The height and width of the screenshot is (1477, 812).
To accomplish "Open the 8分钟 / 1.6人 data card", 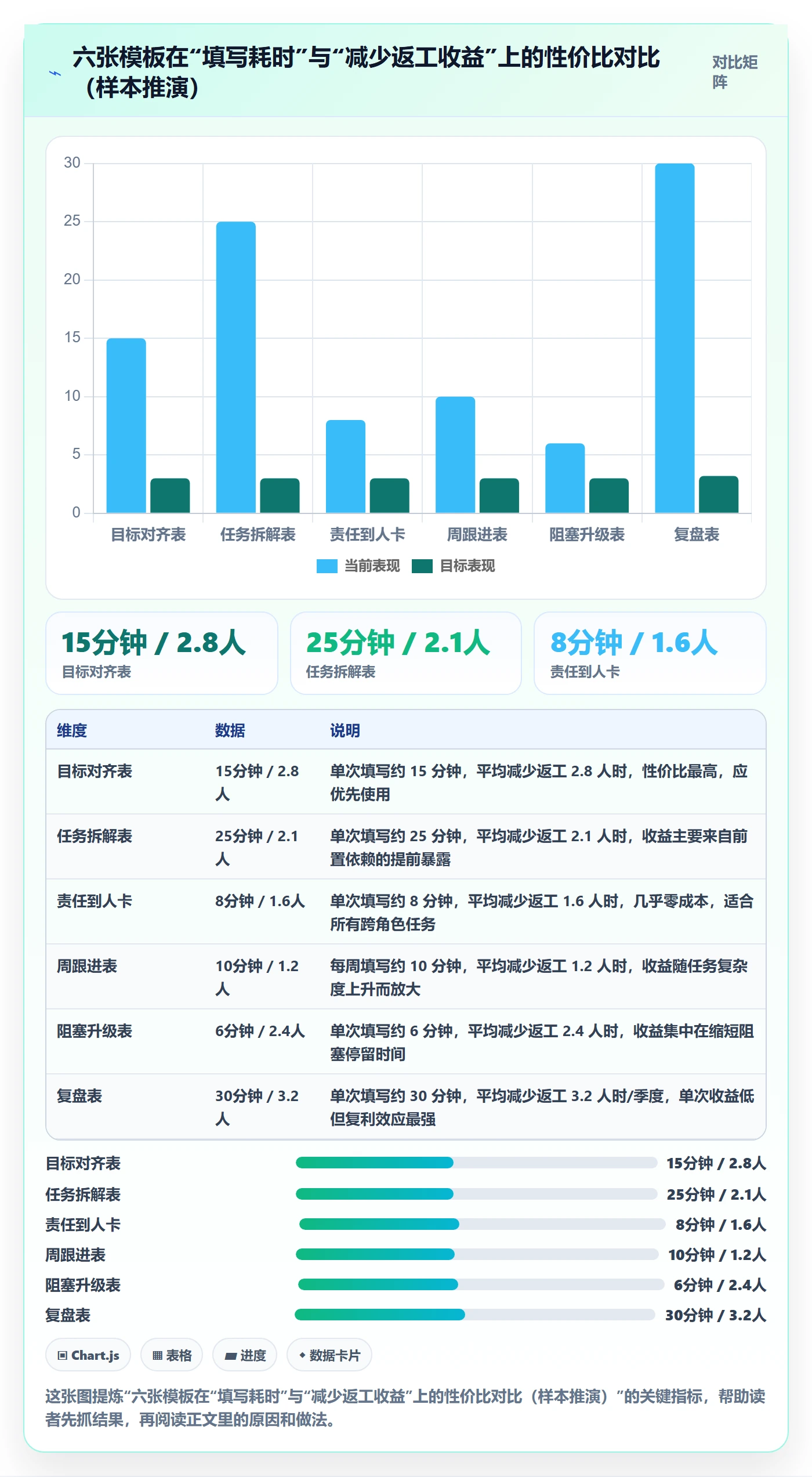I will click(x=650, y=653).
